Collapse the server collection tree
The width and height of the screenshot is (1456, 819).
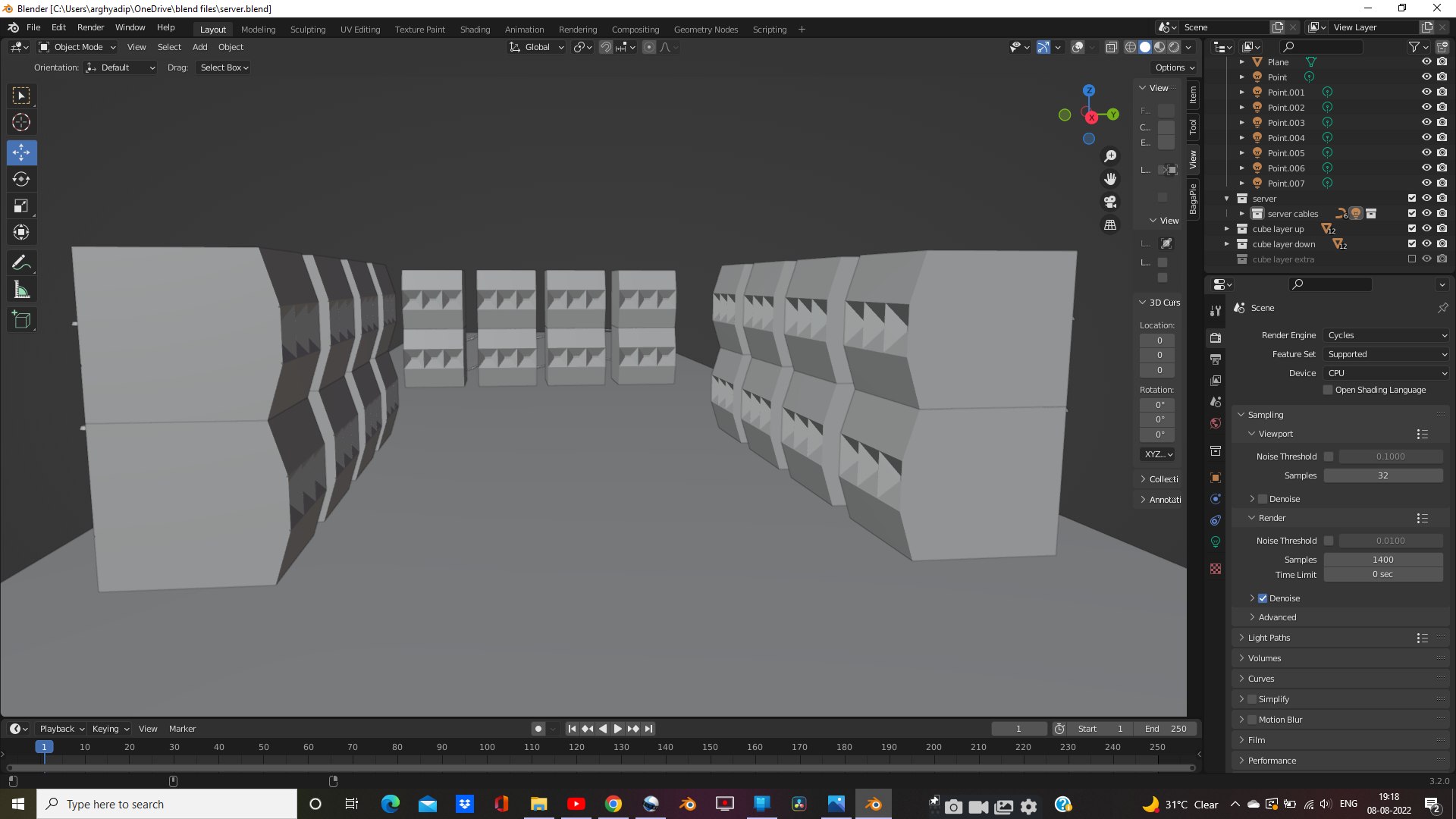click(1226, 199)
